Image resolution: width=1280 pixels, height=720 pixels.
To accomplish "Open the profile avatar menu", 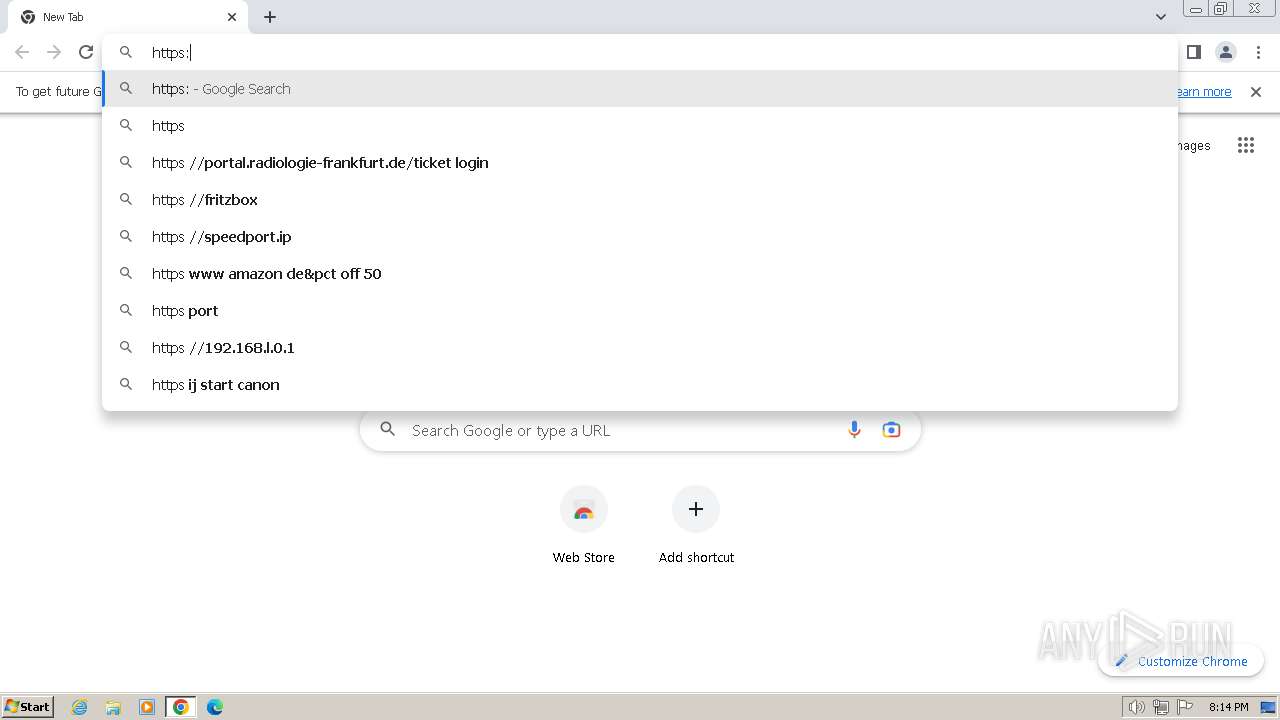I will [x=1226, y=52].
